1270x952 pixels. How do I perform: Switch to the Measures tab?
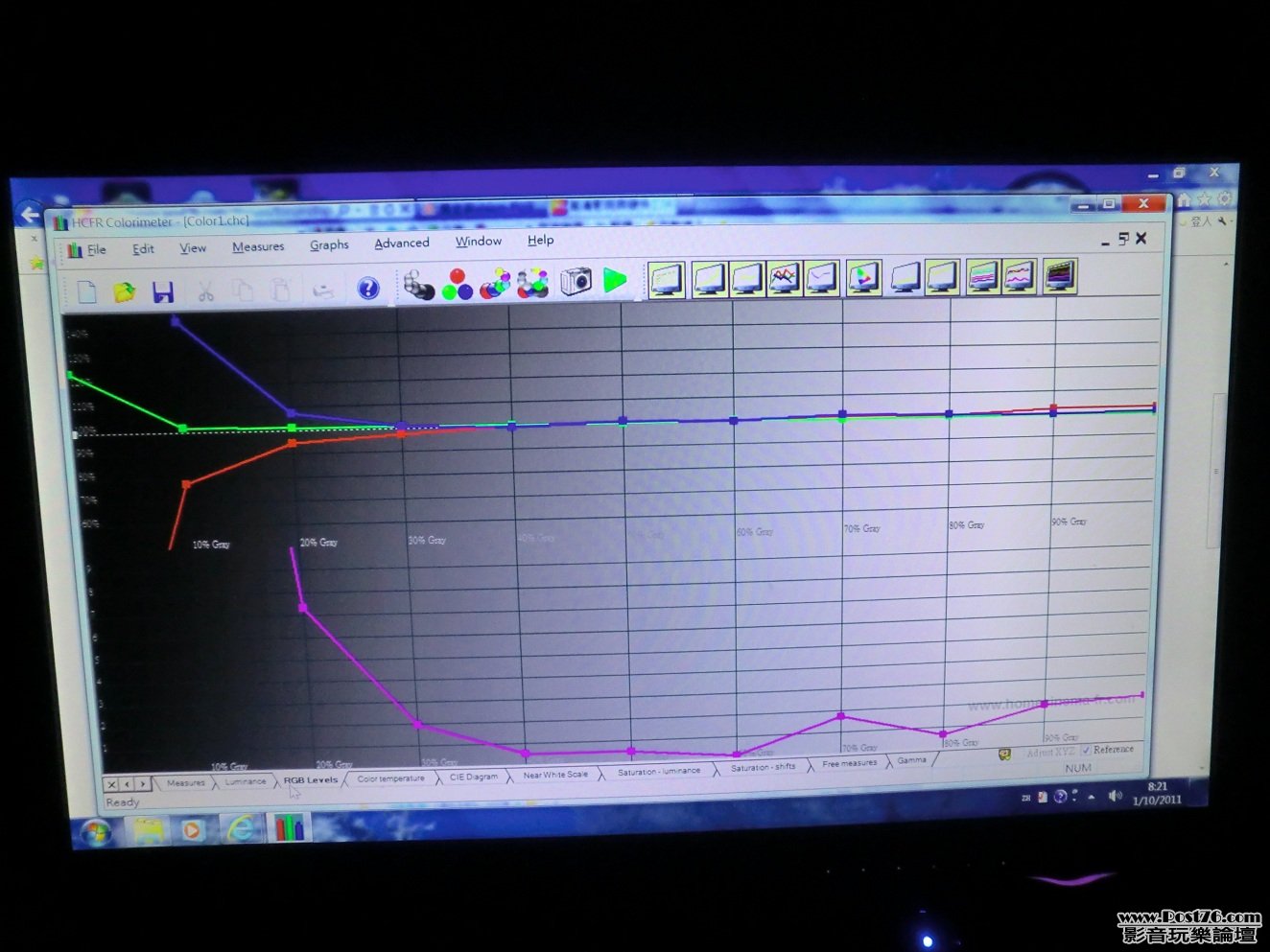pos(185,783)
